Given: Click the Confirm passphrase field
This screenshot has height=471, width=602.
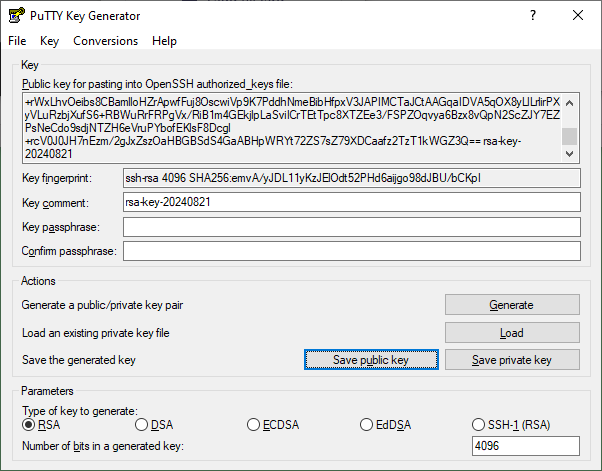Looking at the screenshot, I should [x=352, y=251].
